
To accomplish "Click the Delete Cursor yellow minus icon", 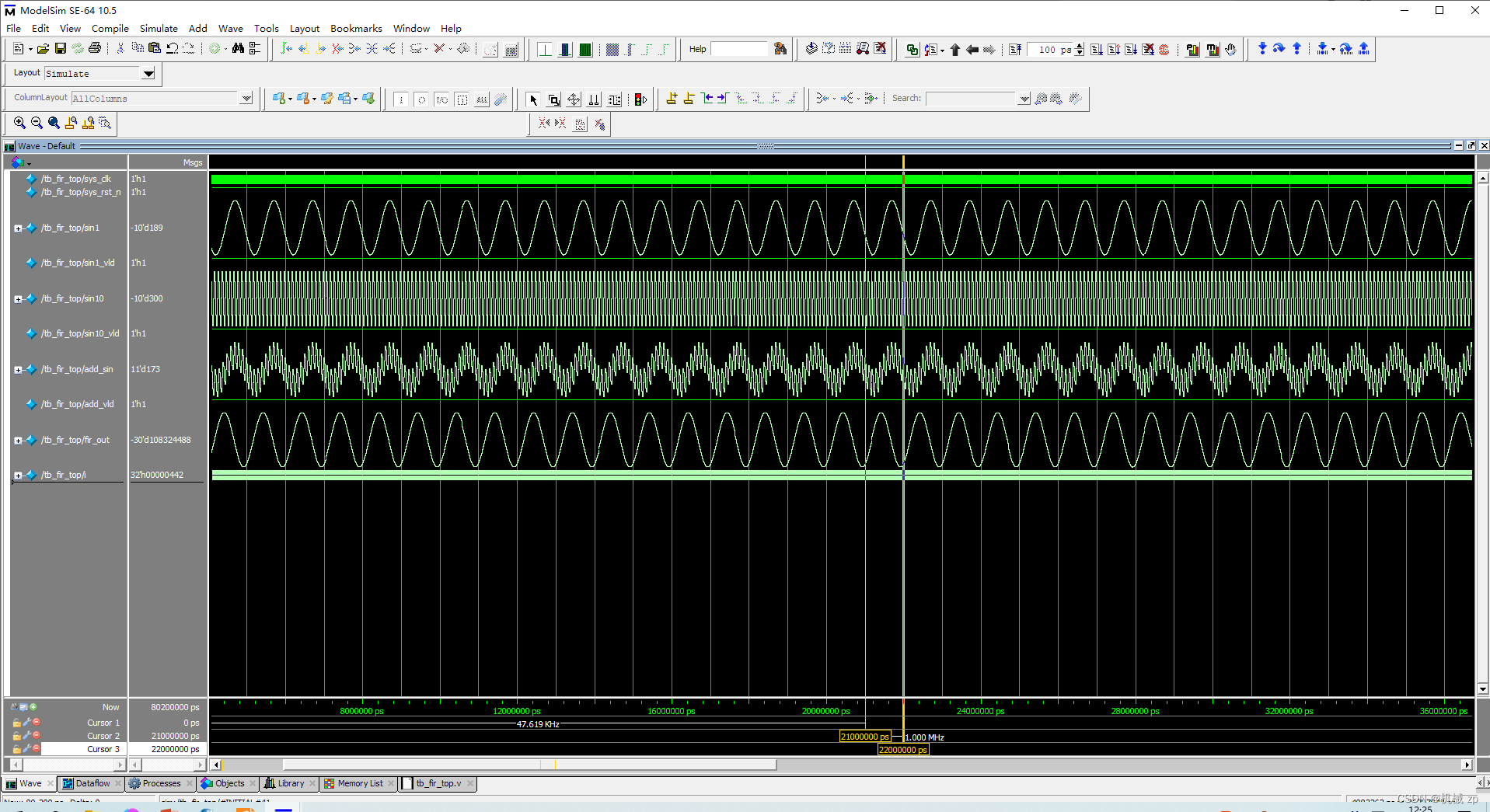I will coord(689,99).
